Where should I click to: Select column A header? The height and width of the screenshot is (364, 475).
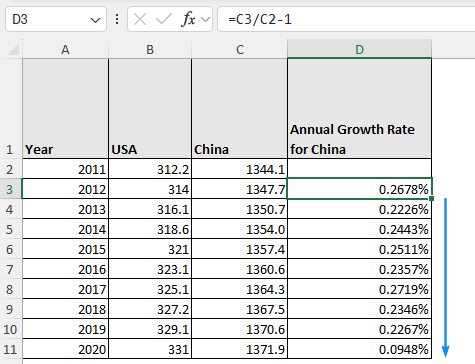[x=65, y=49]
